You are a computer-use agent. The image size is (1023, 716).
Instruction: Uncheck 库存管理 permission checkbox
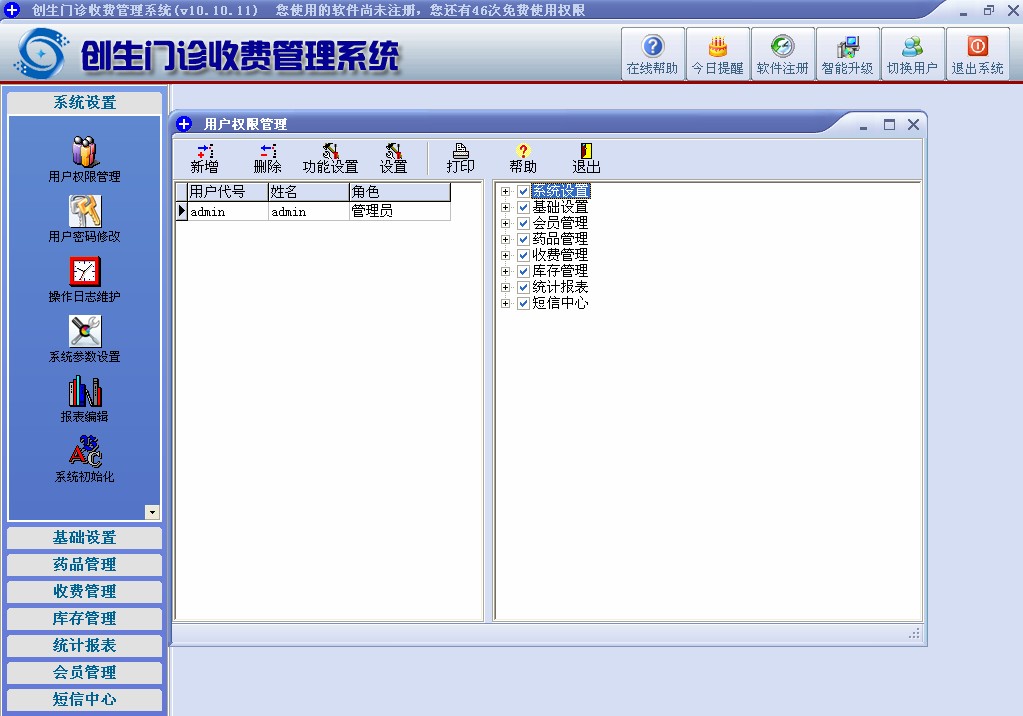523,272
